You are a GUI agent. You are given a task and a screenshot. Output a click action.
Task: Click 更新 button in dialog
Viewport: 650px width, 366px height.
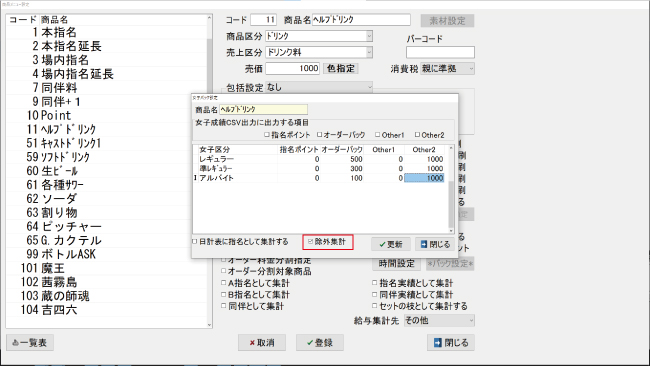click(x=390, y=244)
